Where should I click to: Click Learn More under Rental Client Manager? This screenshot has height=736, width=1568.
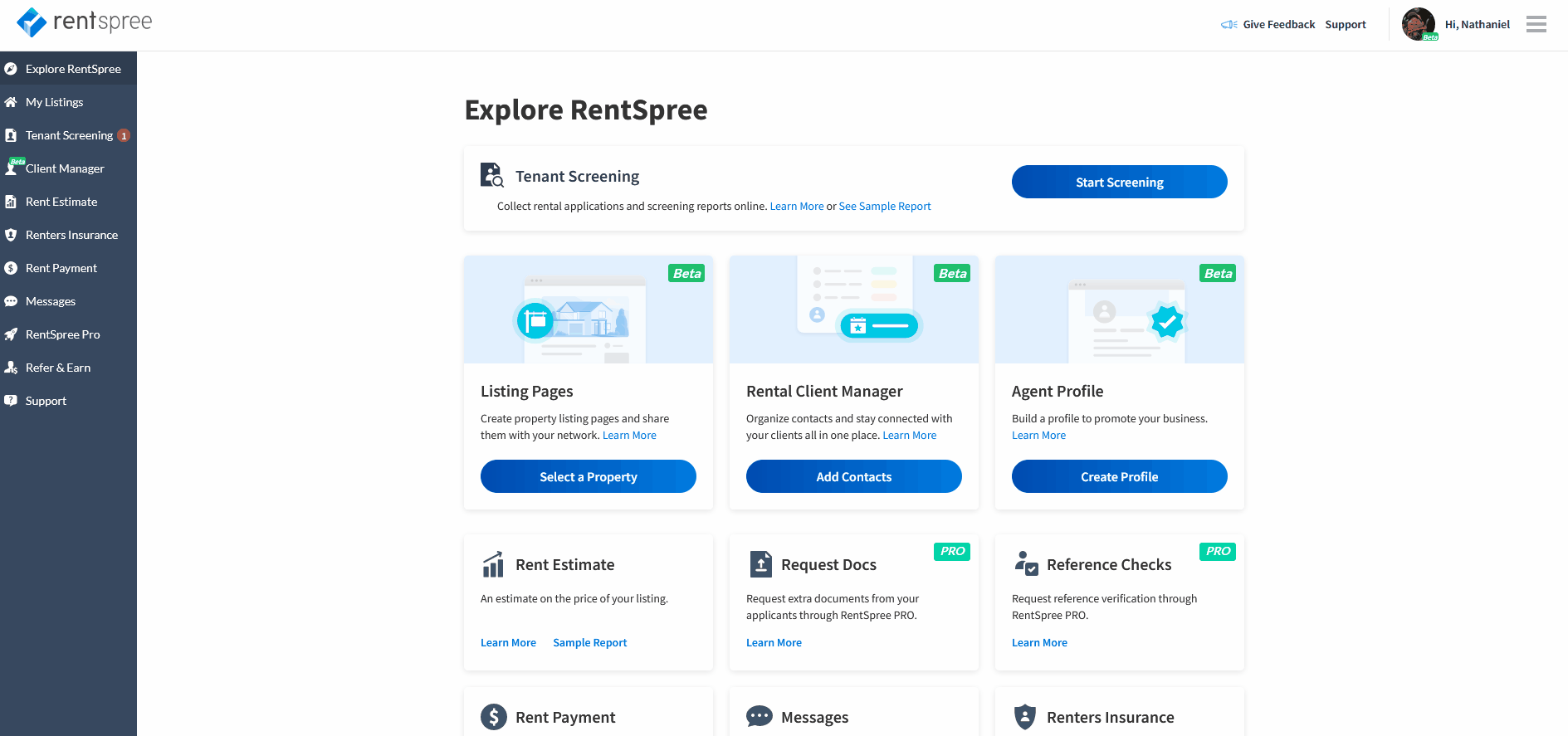click(x=909, y=435)
